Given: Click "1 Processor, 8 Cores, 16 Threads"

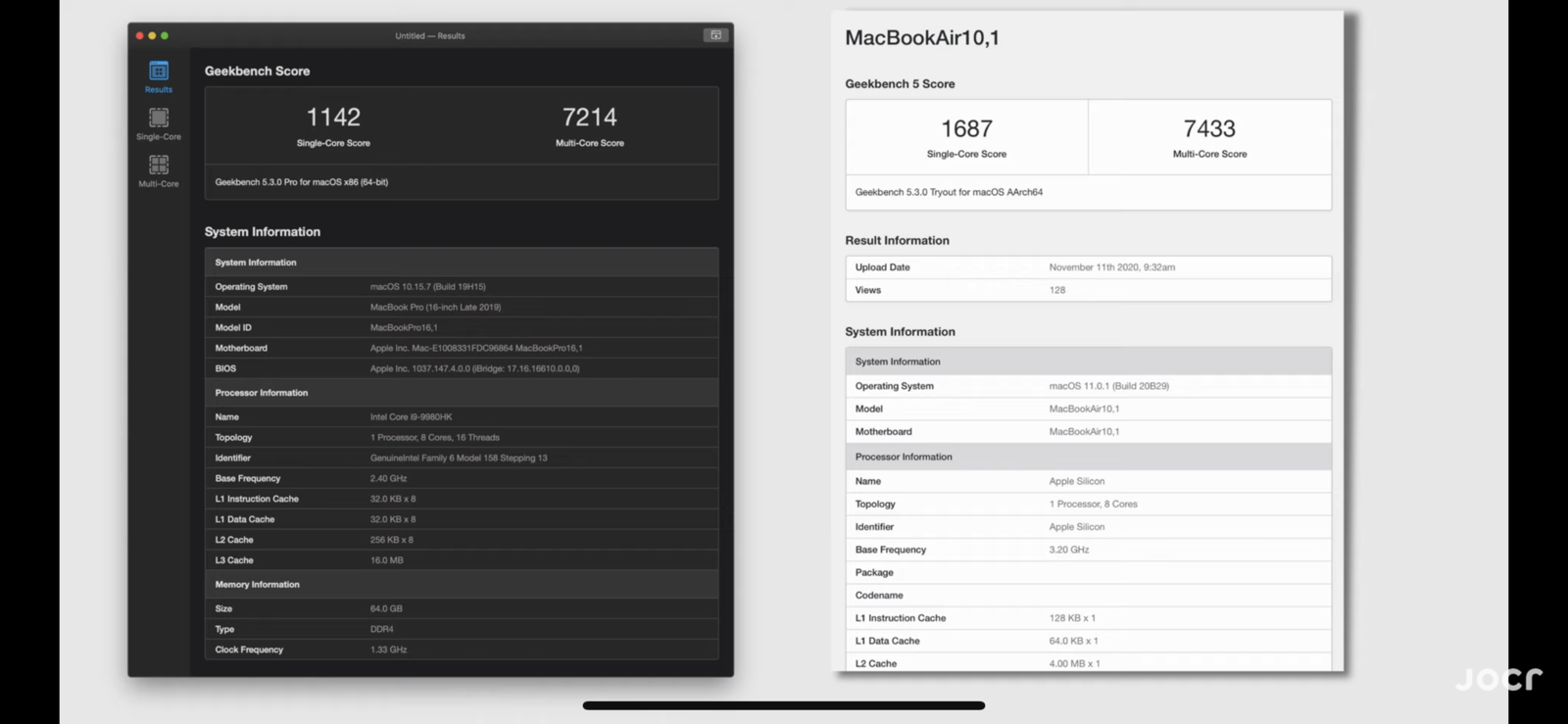Looking at the screenshot, I should [435, 438].
